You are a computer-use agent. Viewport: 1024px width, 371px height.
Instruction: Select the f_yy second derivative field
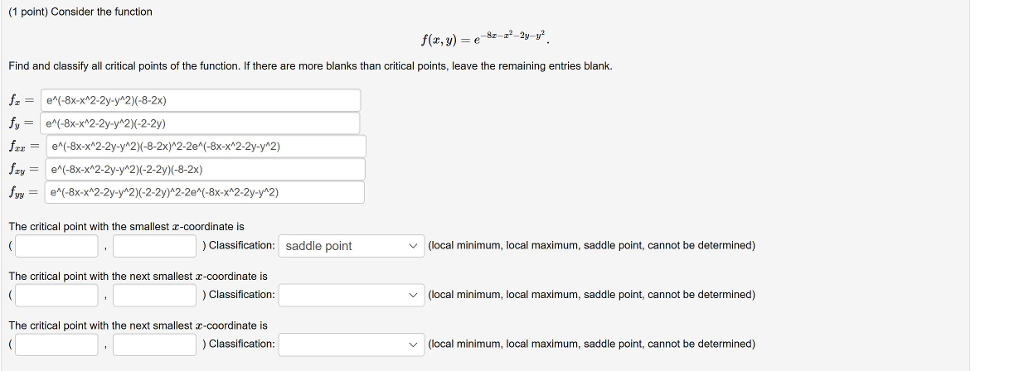204,192
